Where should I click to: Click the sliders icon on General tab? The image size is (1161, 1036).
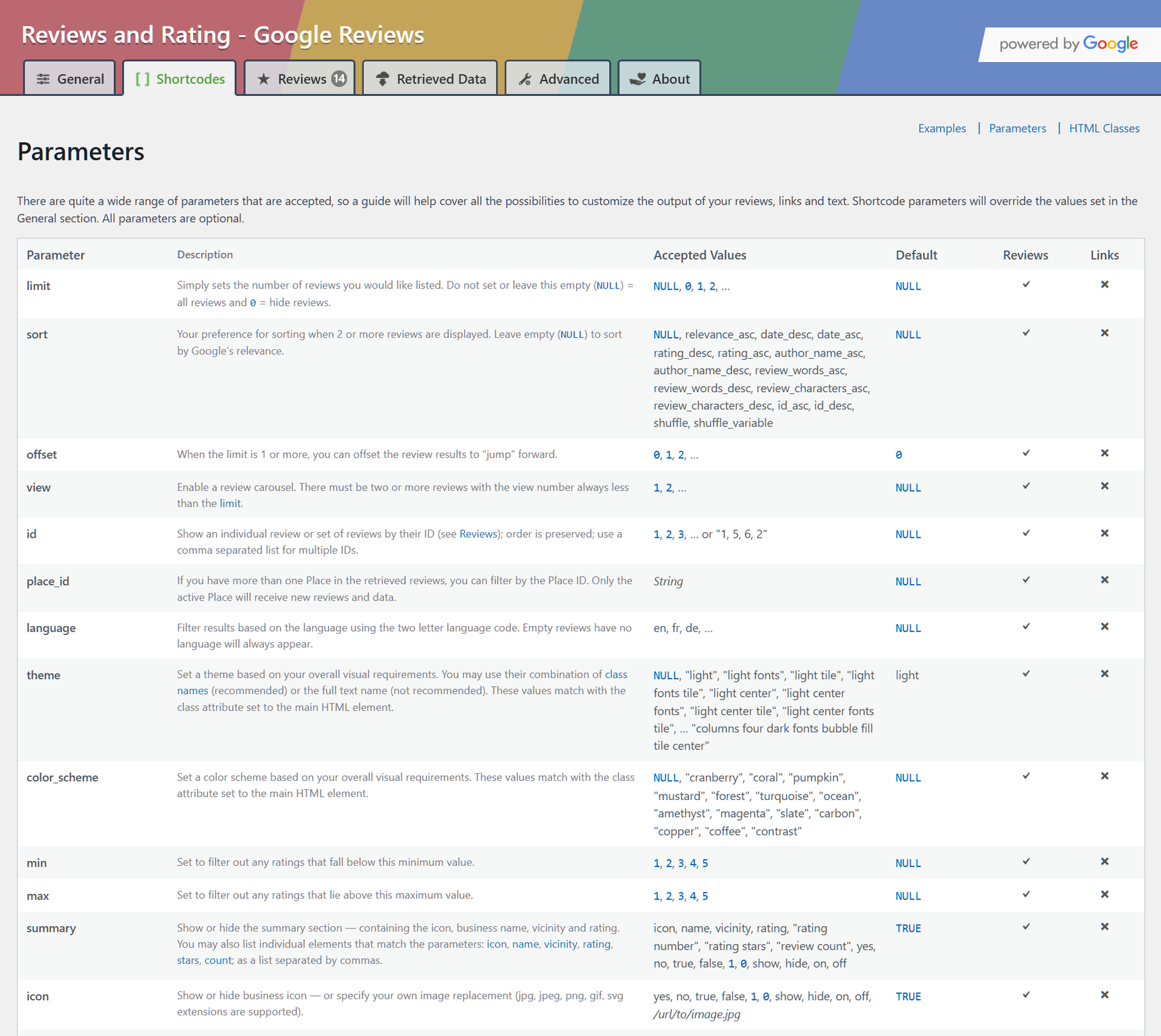(x=43, y=79)
